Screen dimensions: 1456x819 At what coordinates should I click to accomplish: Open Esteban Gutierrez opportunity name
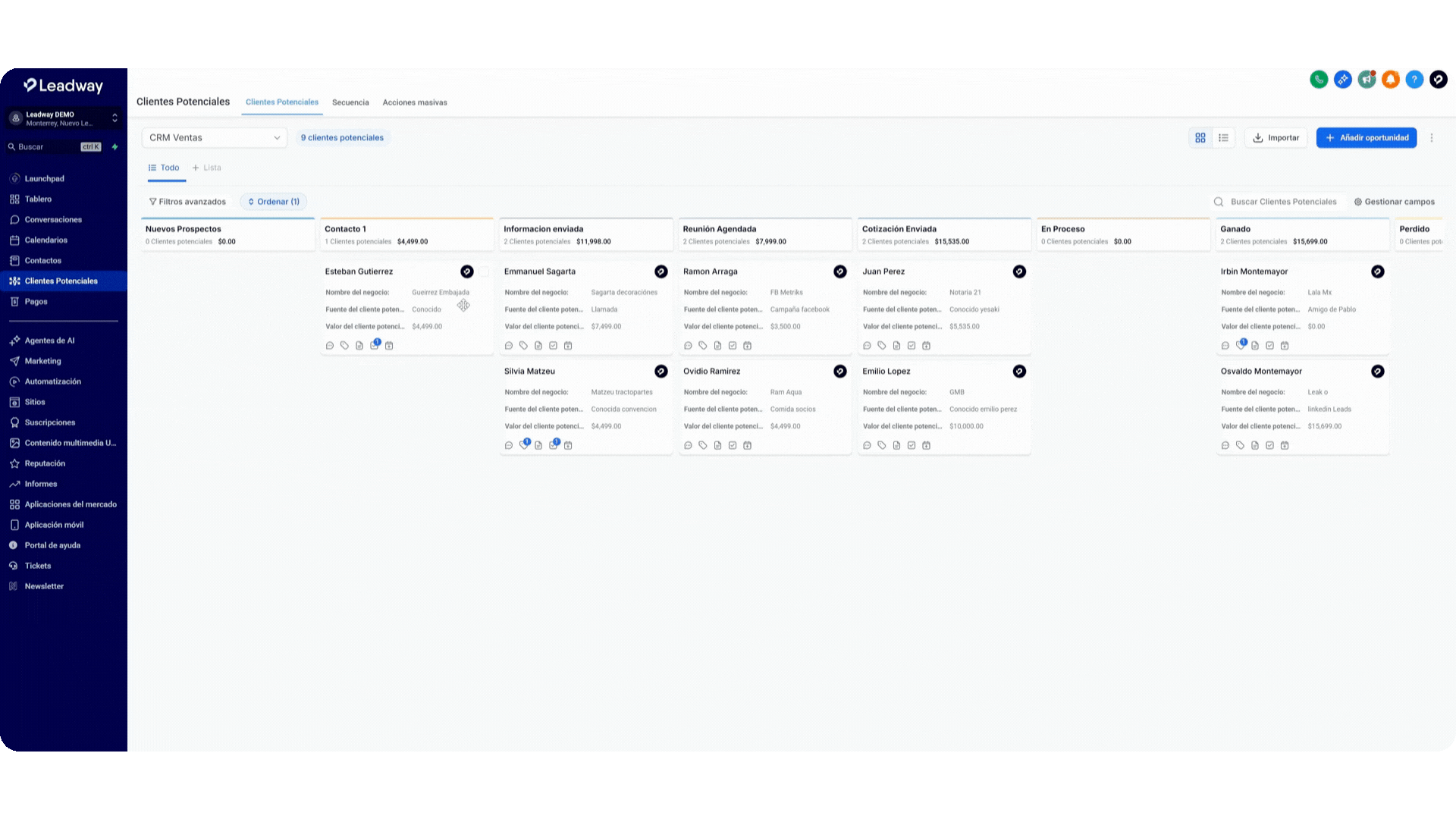pyautogui.click(x=359, y=271)
